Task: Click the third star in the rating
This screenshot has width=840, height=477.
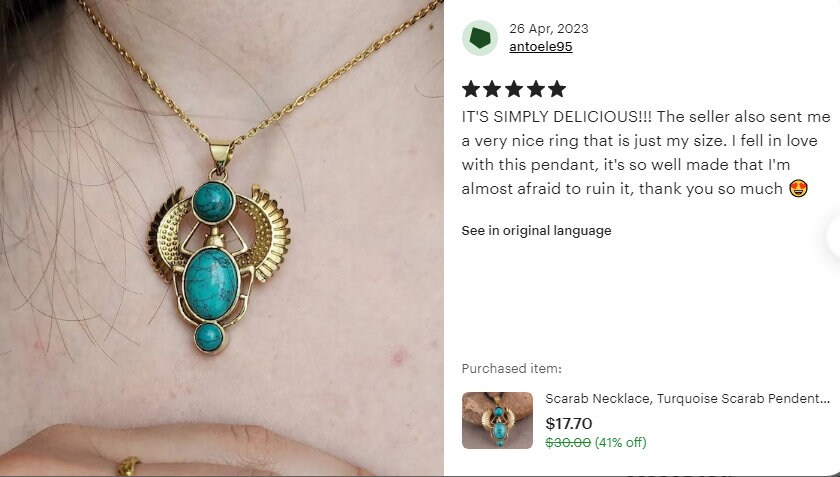Action: point(514,89)
